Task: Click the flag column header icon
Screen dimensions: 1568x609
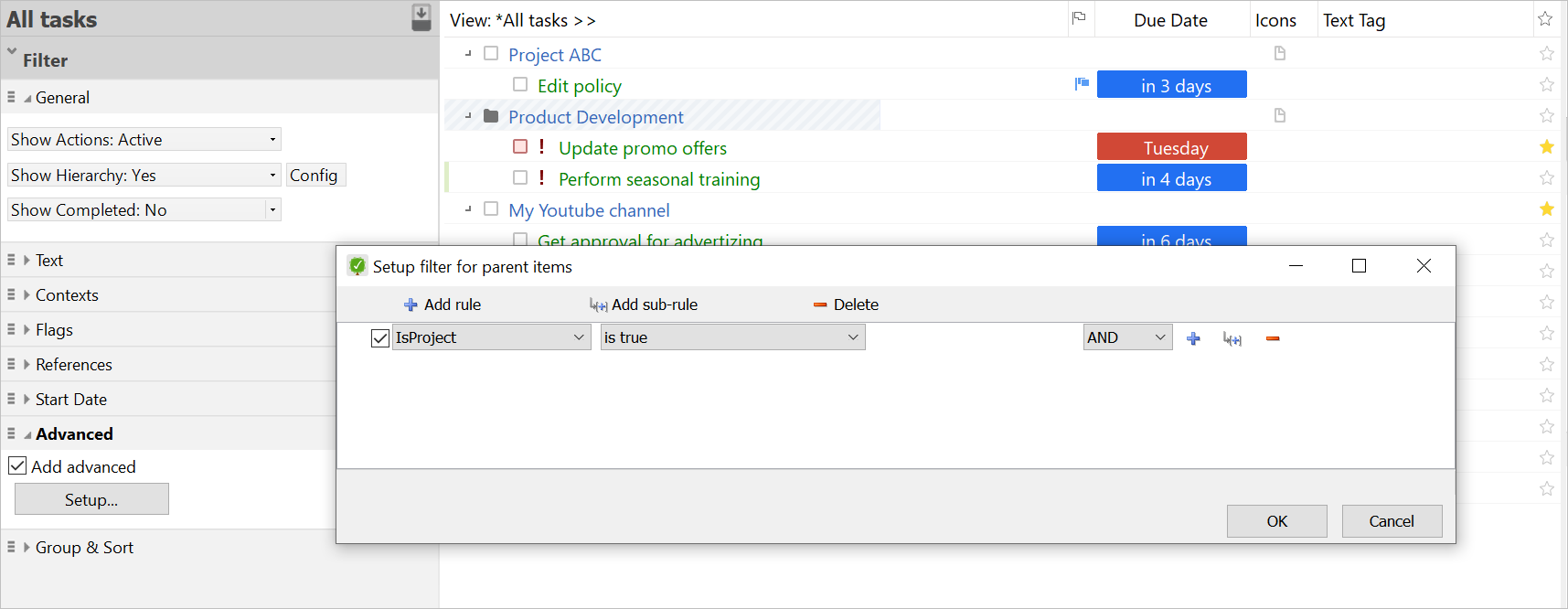Action: [x=1079, y=18]
